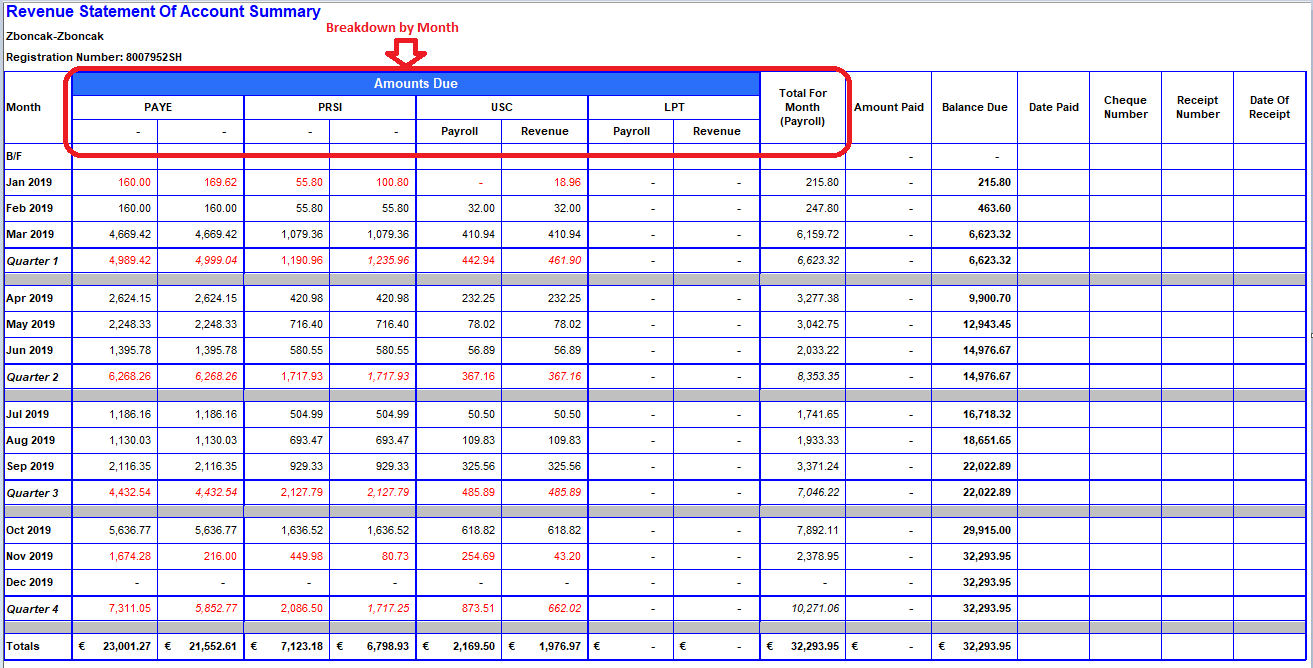
Task: Click the 'Quarter 2' row label
Action: pos(32,376)
